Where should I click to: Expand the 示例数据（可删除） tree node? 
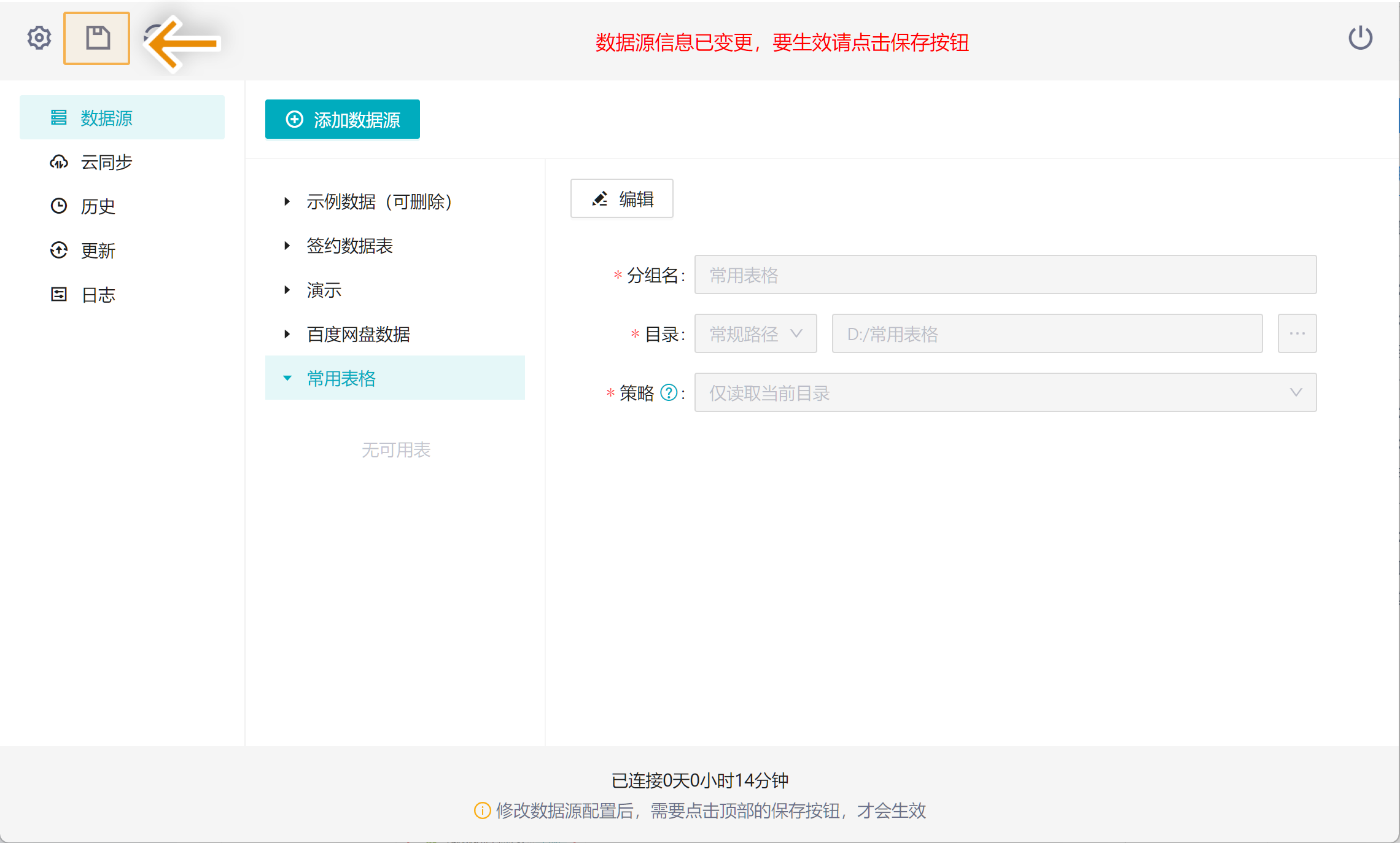coord(287,201)
